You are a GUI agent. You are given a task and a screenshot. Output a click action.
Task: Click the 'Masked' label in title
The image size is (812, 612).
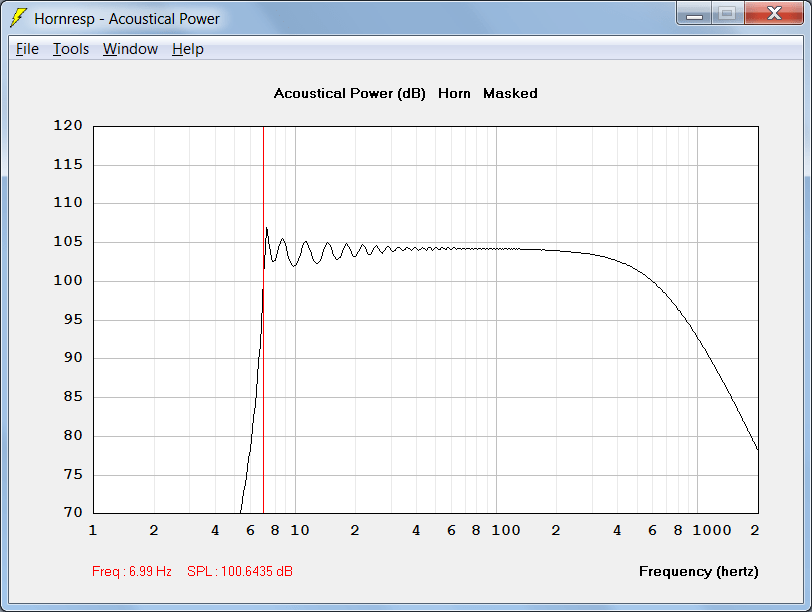click(510, 94)
